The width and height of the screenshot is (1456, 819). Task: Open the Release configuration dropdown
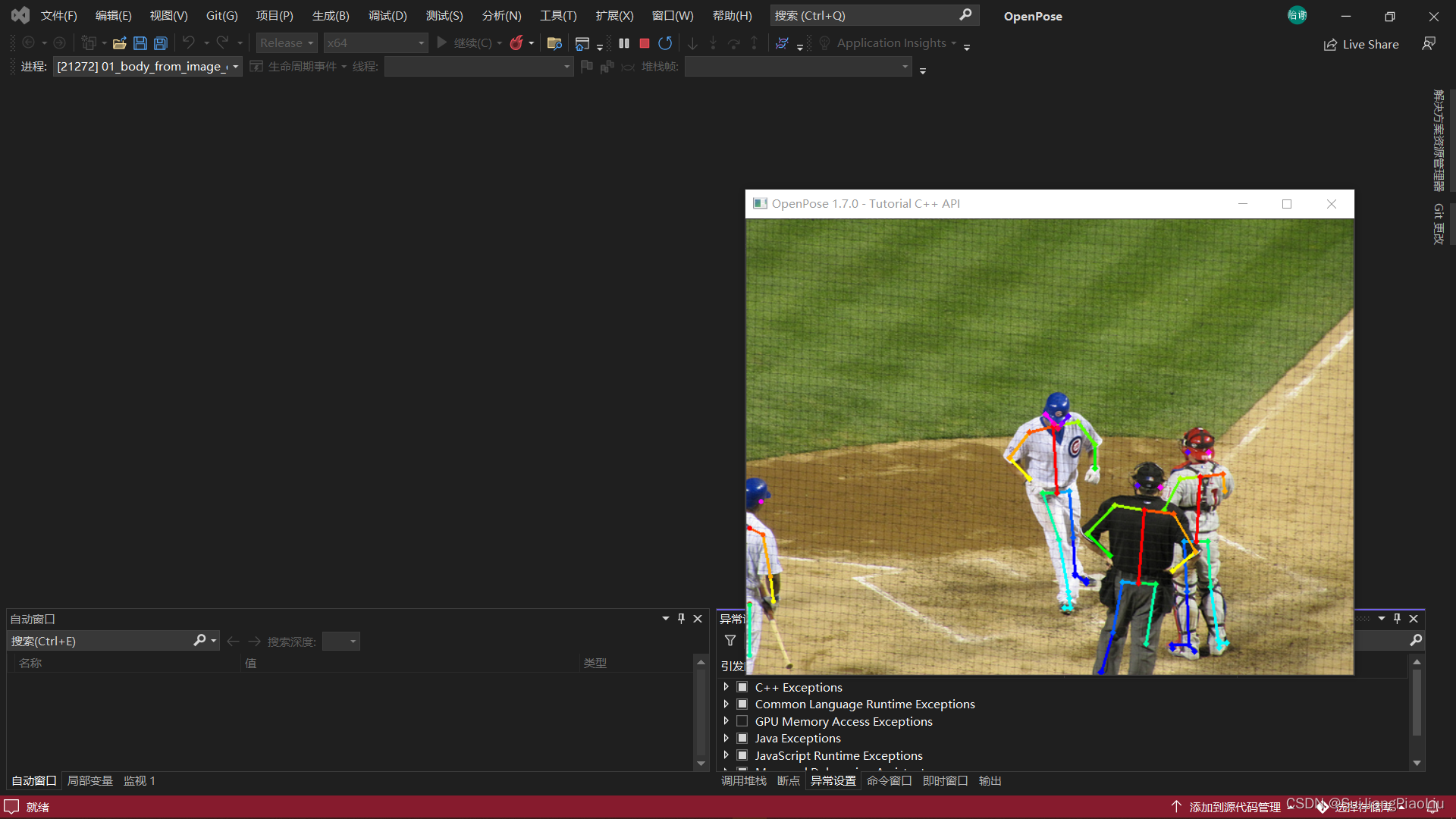287,42
